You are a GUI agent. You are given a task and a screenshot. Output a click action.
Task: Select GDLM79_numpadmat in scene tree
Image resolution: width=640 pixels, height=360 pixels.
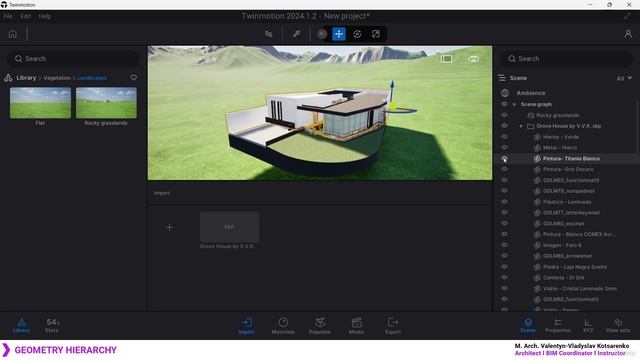click(569, 191)
